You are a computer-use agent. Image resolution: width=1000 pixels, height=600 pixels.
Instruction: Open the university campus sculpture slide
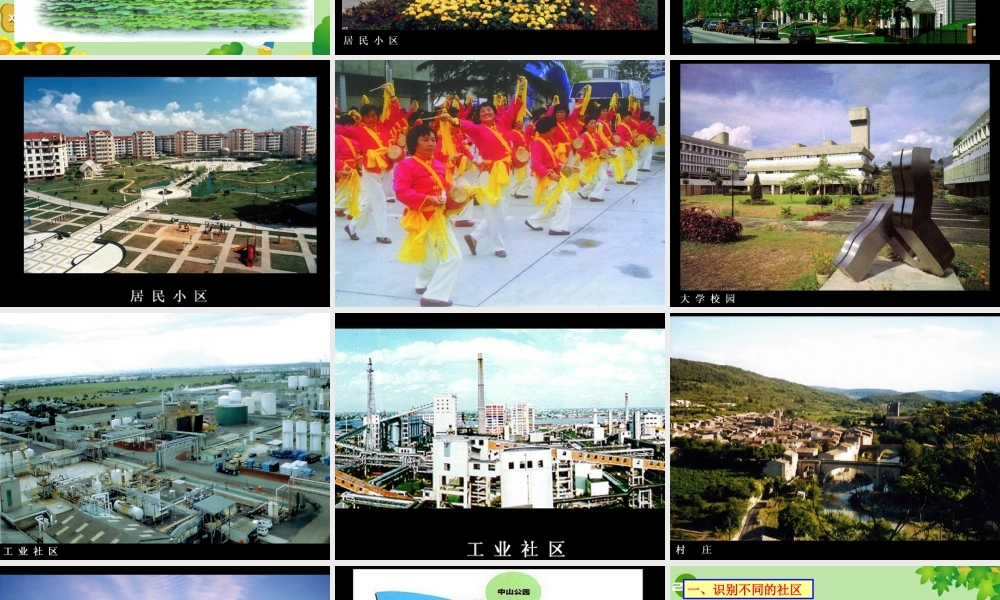(x=835, y=183)
